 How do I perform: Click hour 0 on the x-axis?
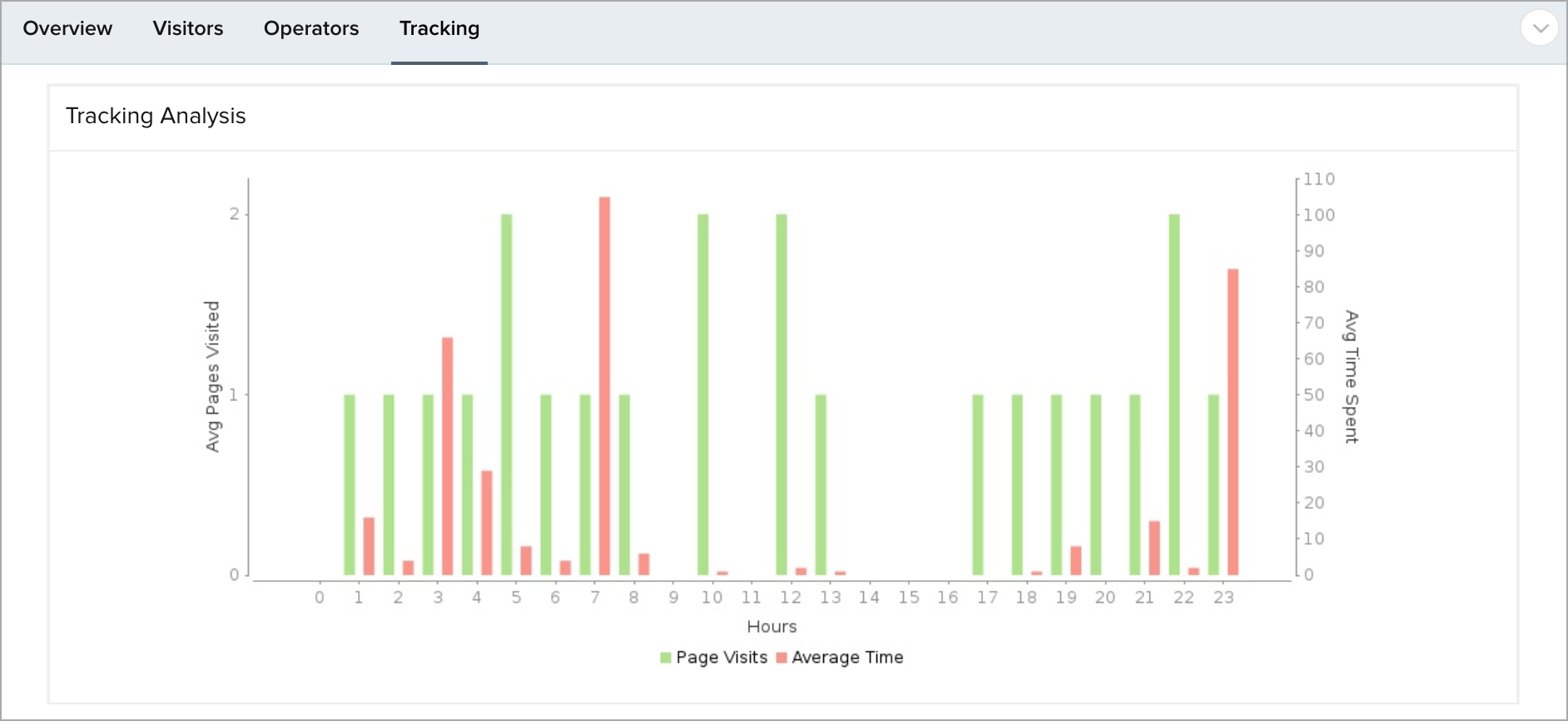320,597
